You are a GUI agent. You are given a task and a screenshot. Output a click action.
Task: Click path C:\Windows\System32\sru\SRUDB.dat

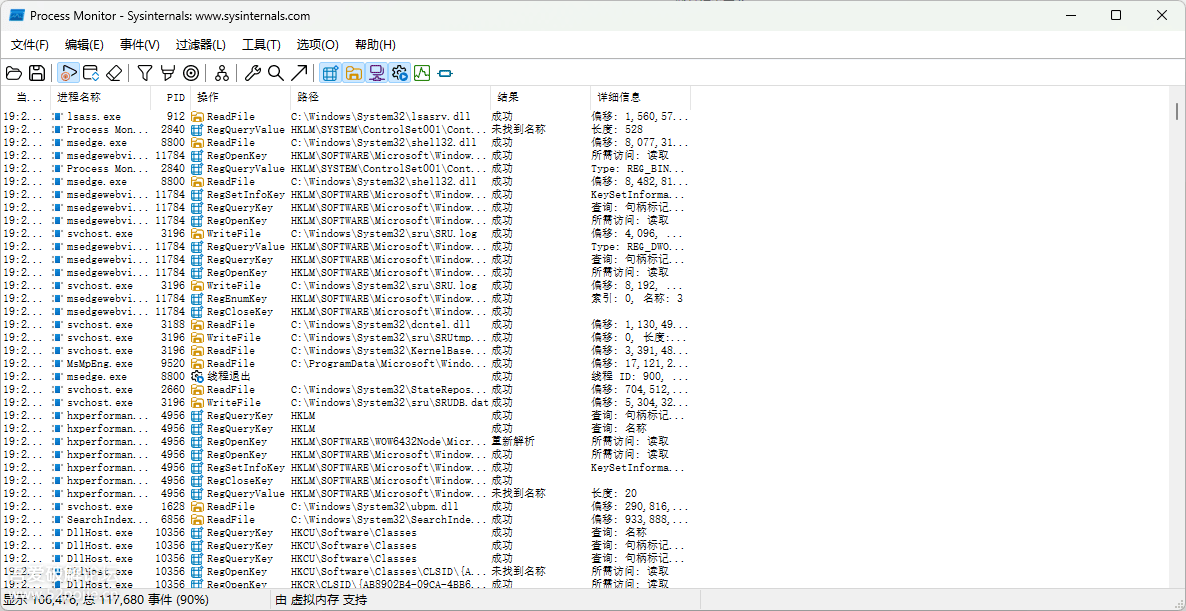coord(390,402)
